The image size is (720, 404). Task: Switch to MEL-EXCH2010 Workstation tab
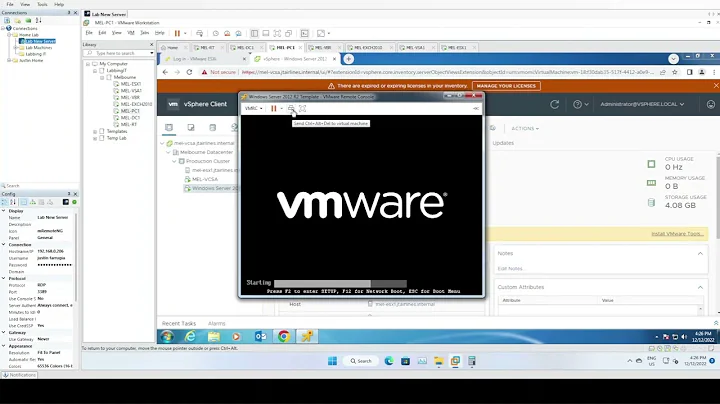click(x=369, y=47)
